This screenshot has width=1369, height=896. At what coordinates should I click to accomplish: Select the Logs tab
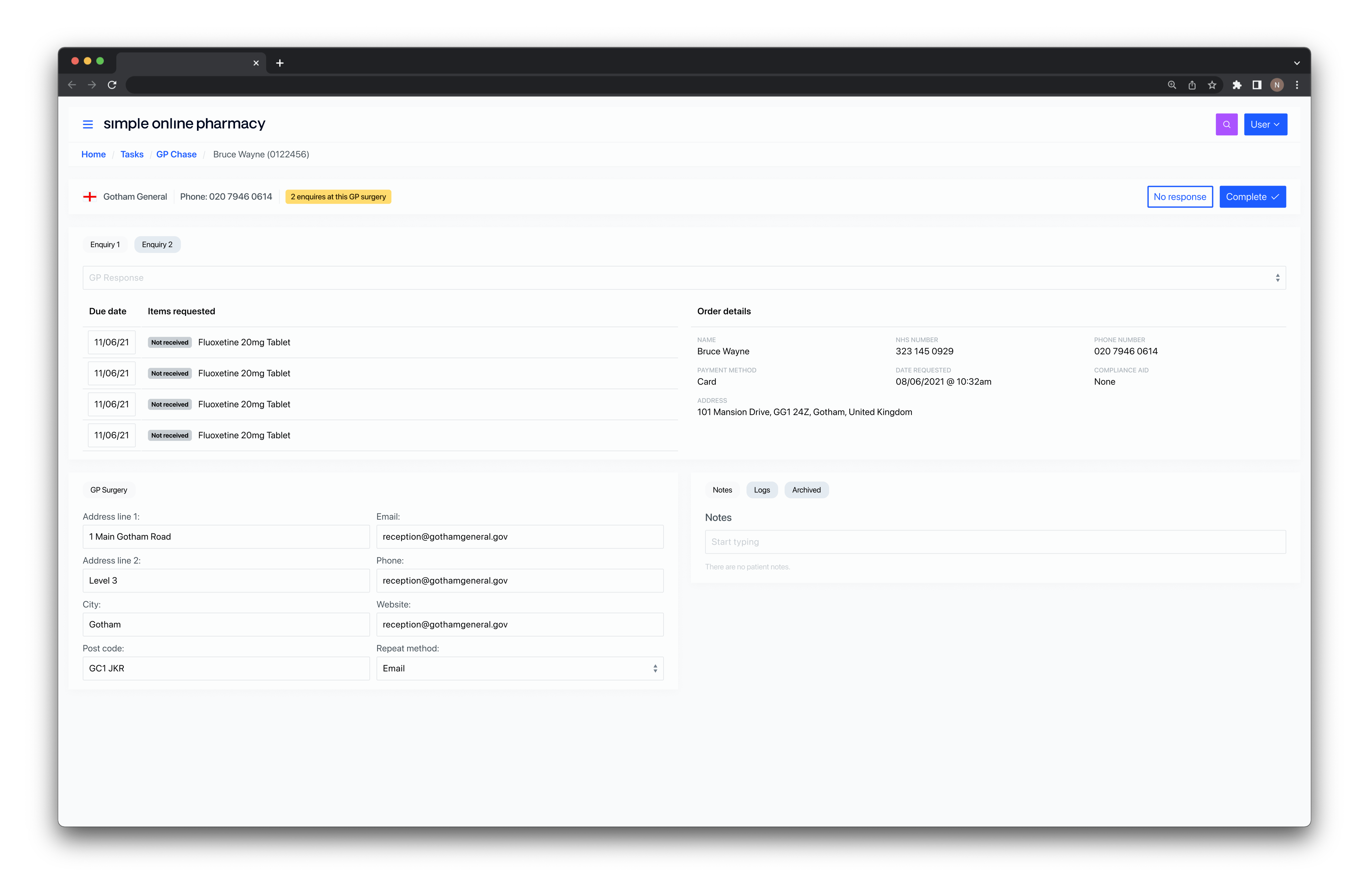click(x=762, y=490)
